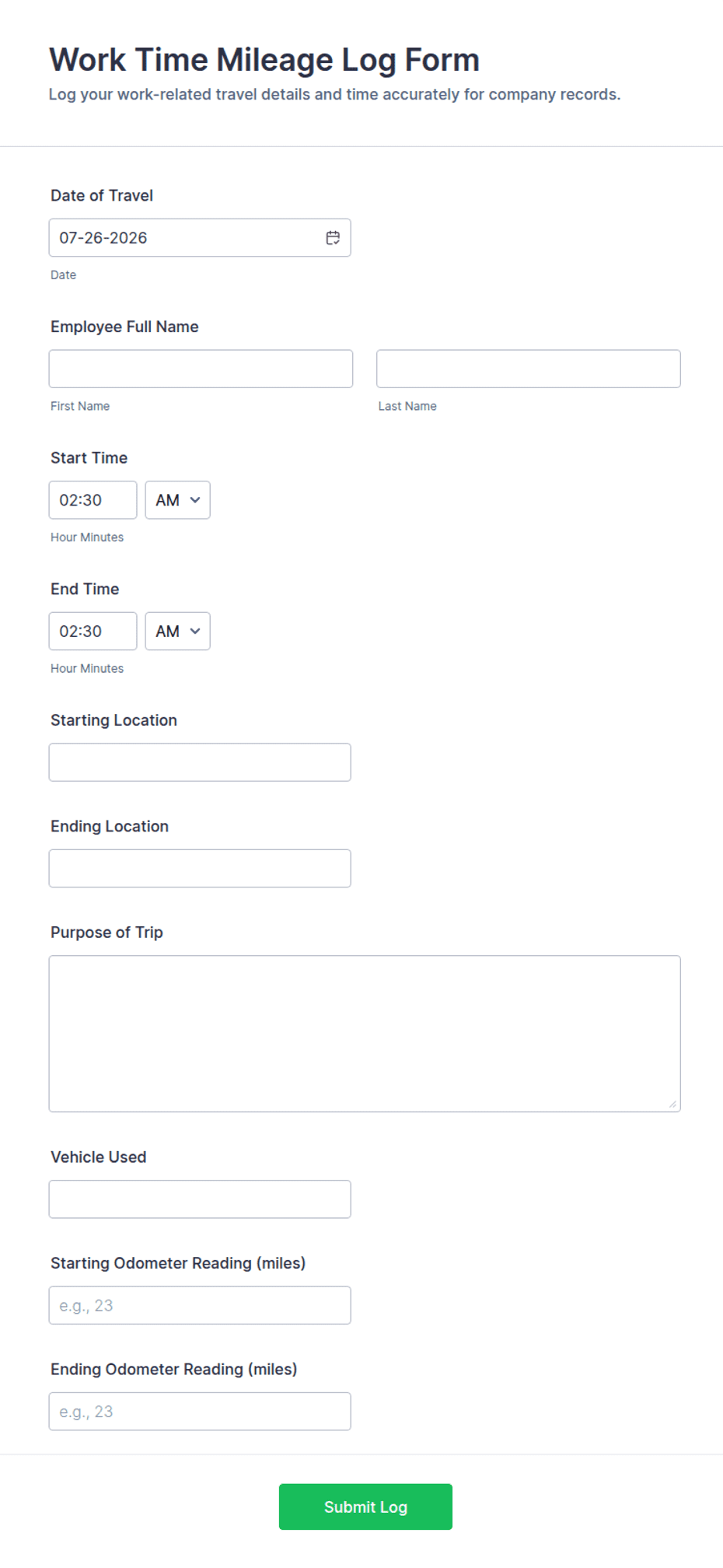The image size is (723, 1568).
Task: Select the Ending Location field
Action: [200, 868]
